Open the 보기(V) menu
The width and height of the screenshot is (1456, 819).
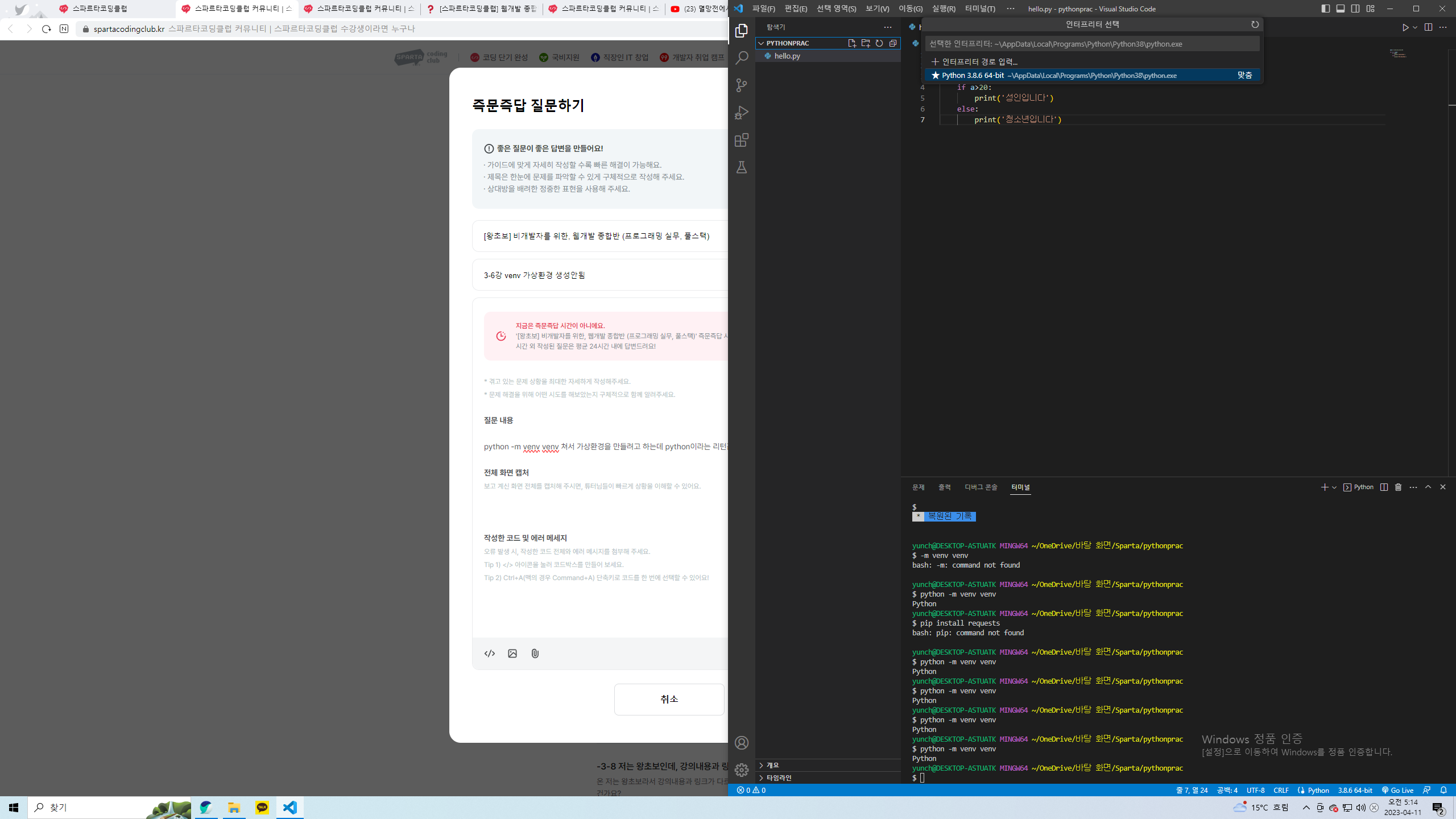[877, 9]
